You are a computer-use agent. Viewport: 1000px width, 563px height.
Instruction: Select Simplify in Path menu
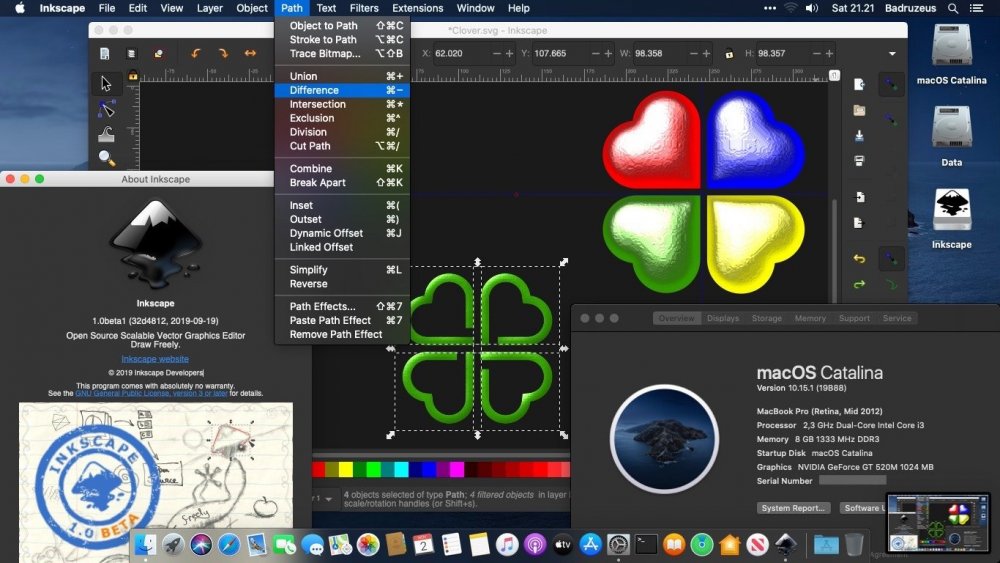coord(342,270)
